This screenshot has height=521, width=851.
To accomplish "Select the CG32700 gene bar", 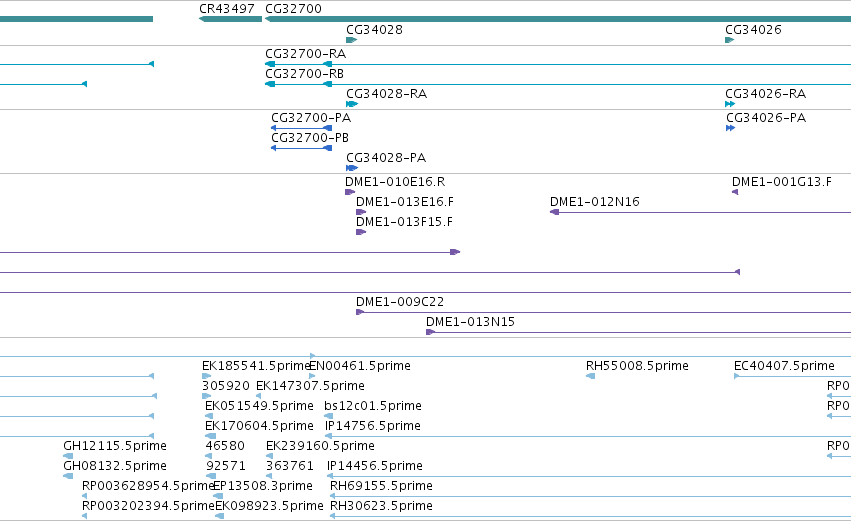I will tap(558, 19).
